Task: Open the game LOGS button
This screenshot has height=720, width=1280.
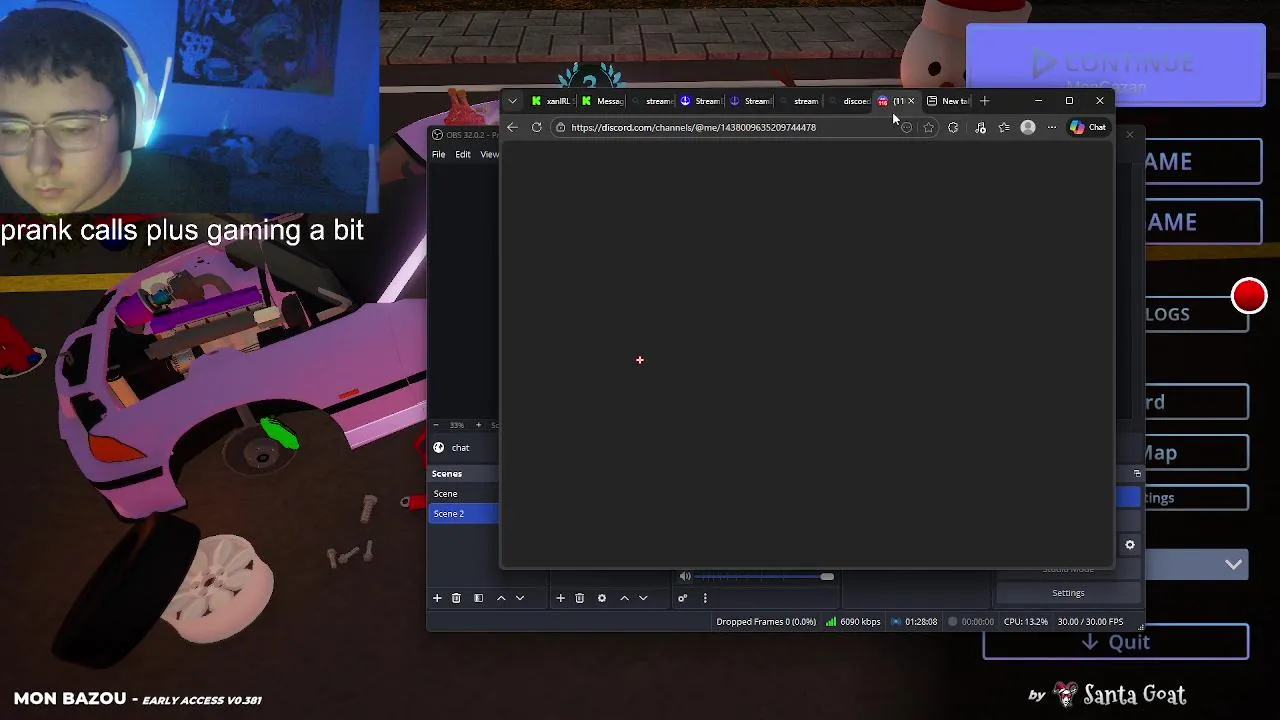Action: pyautogui.click(x=1197, y=314)
